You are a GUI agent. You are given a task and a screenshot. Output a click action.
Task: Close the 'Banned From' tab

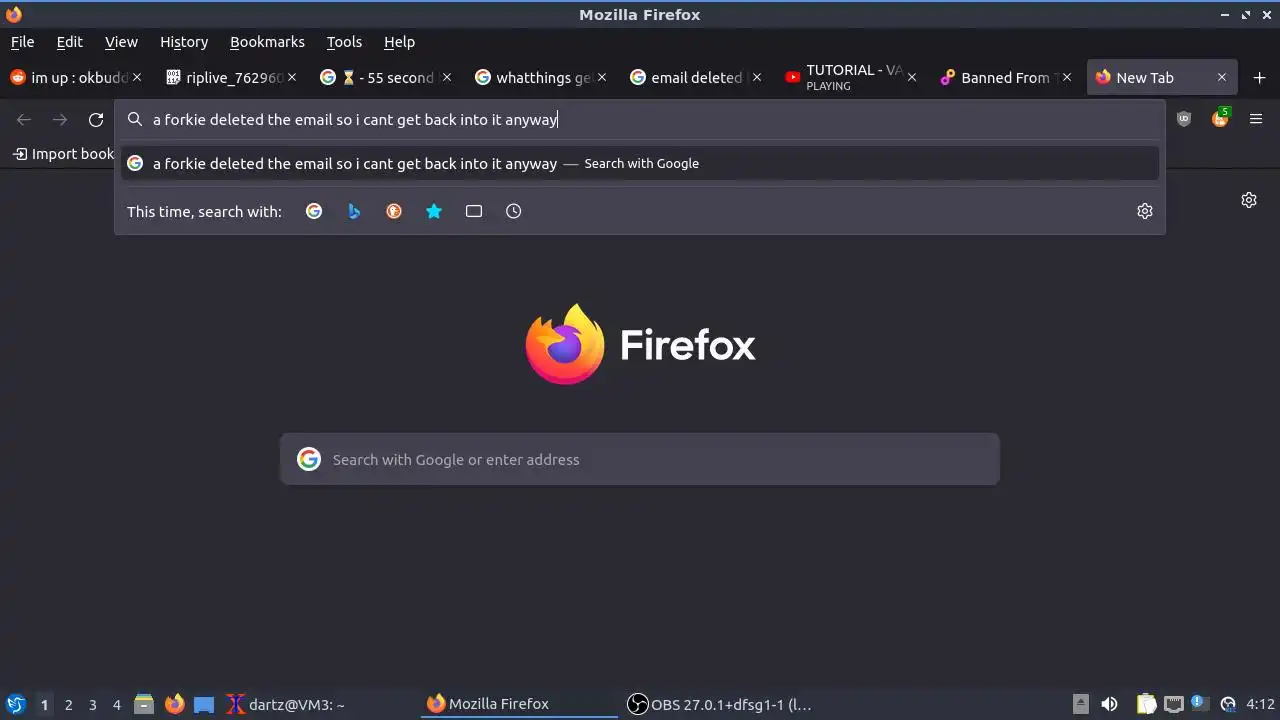pyautogui.click(x=1067, y=77)
